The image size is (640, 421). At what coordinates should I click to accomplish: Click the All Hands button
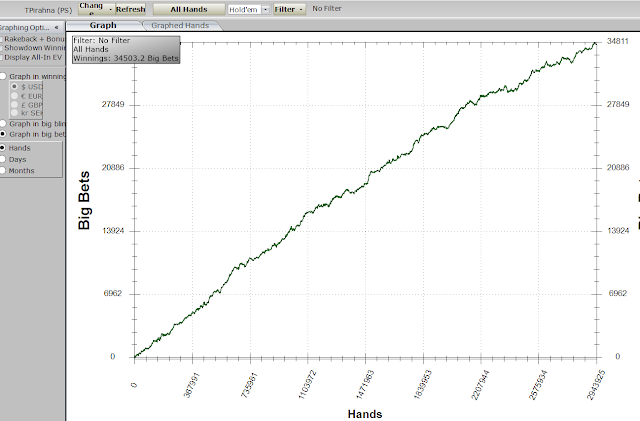pos(189,9)
